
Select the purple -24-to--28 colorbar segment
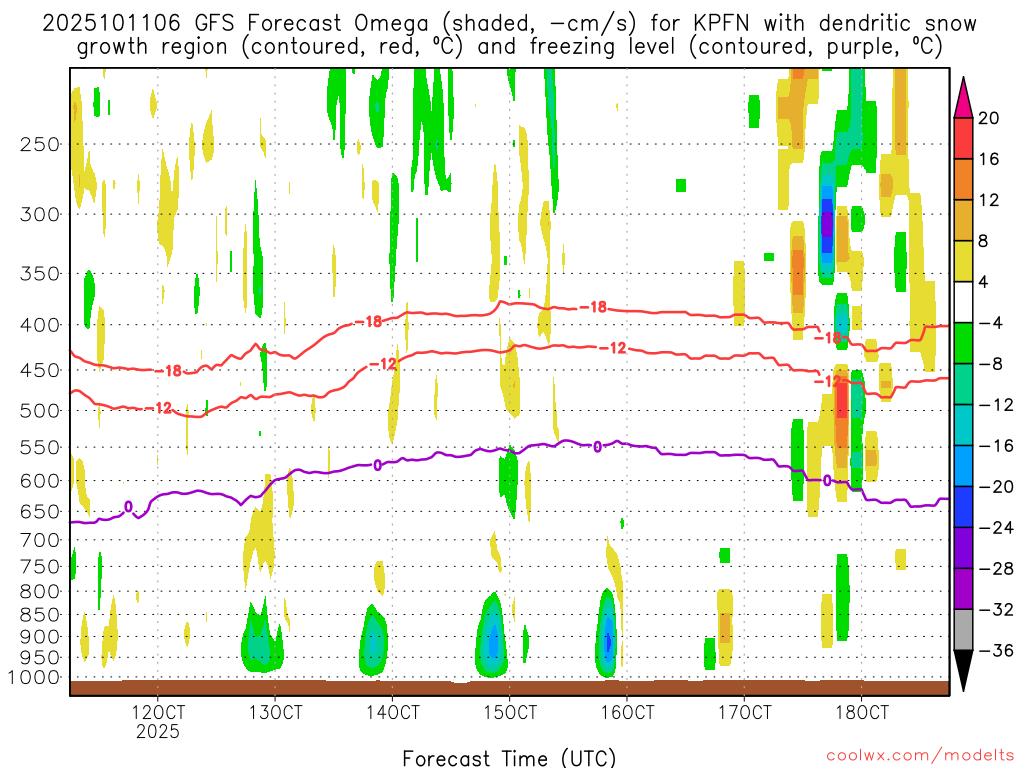[x=963, y=548]
